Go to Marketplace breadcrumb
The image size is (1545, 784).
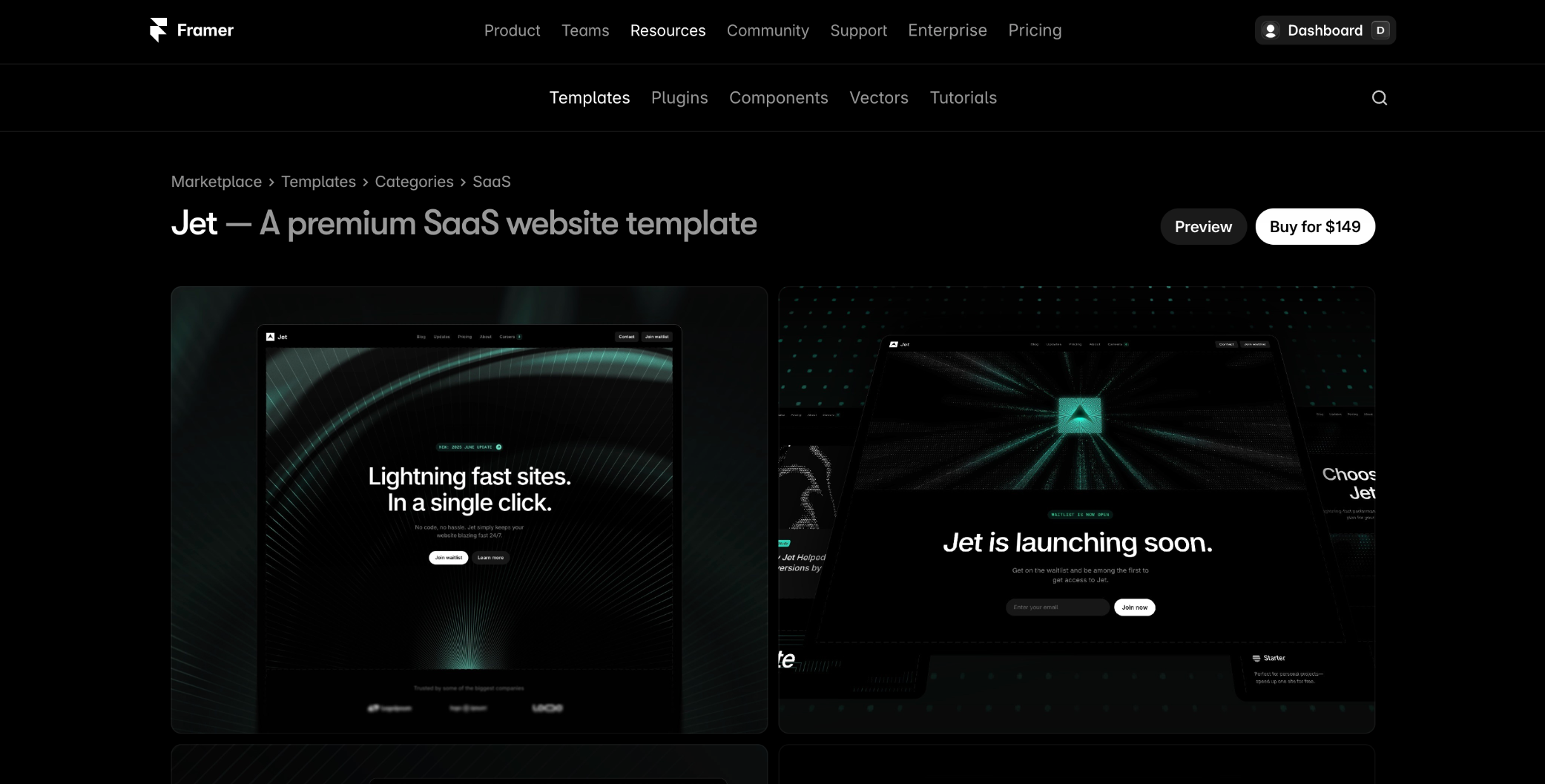[x=217, y=182]
